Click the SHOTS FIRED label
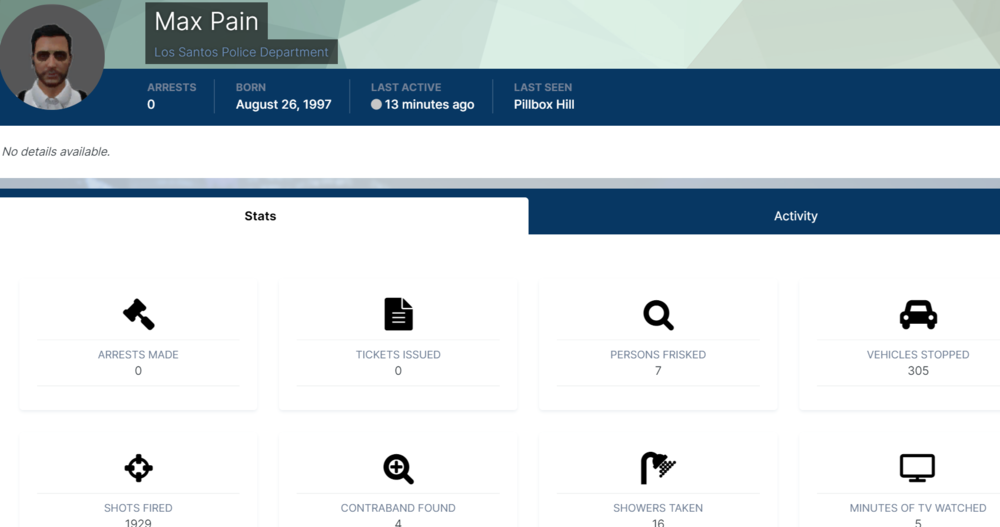Image resolution: width=1000 pixels, height=527 pixels. pyautogui.click(x=138, y=508)
